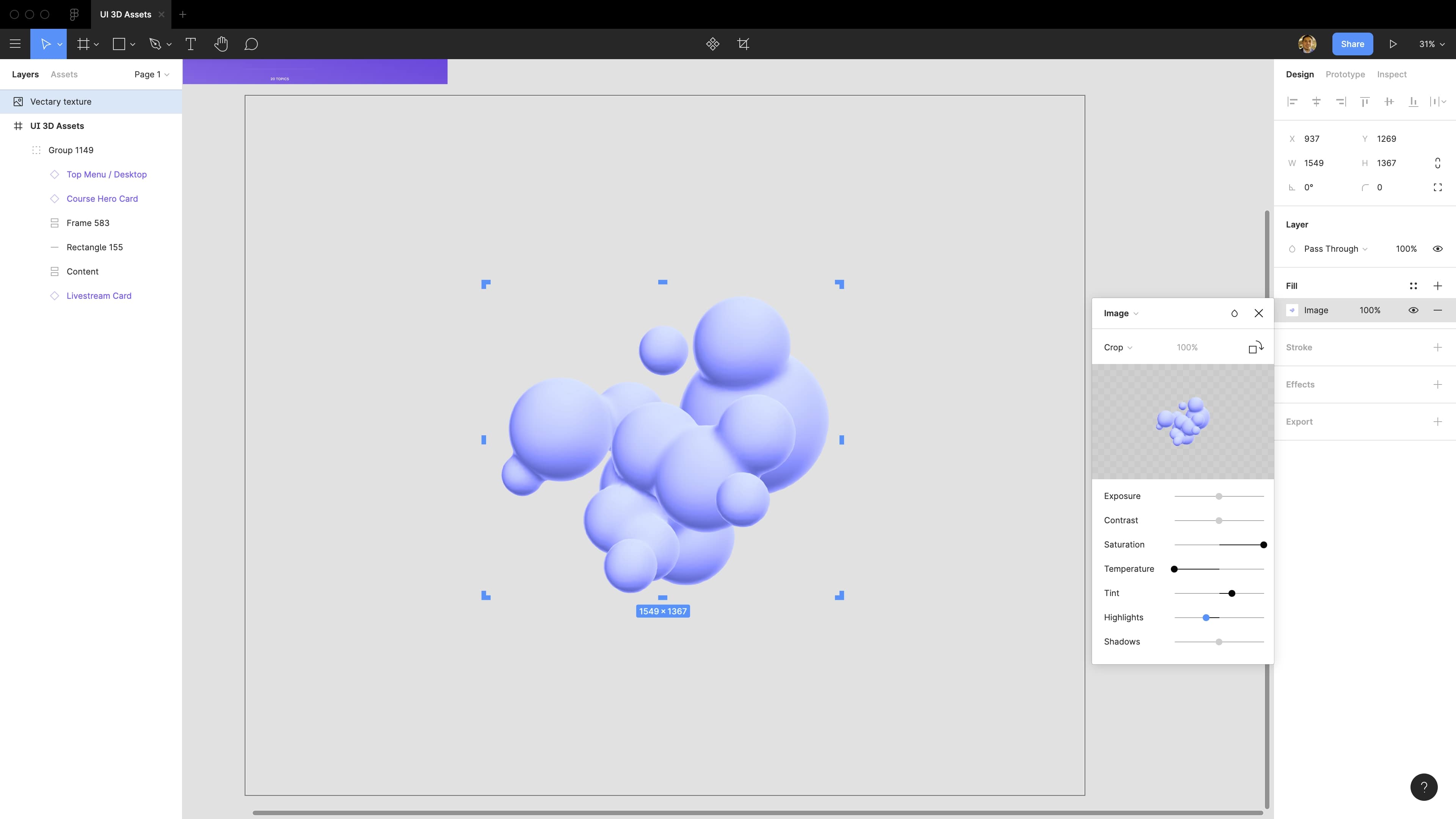
Task: Select the Text tool
Action: [x=191, y=44]
